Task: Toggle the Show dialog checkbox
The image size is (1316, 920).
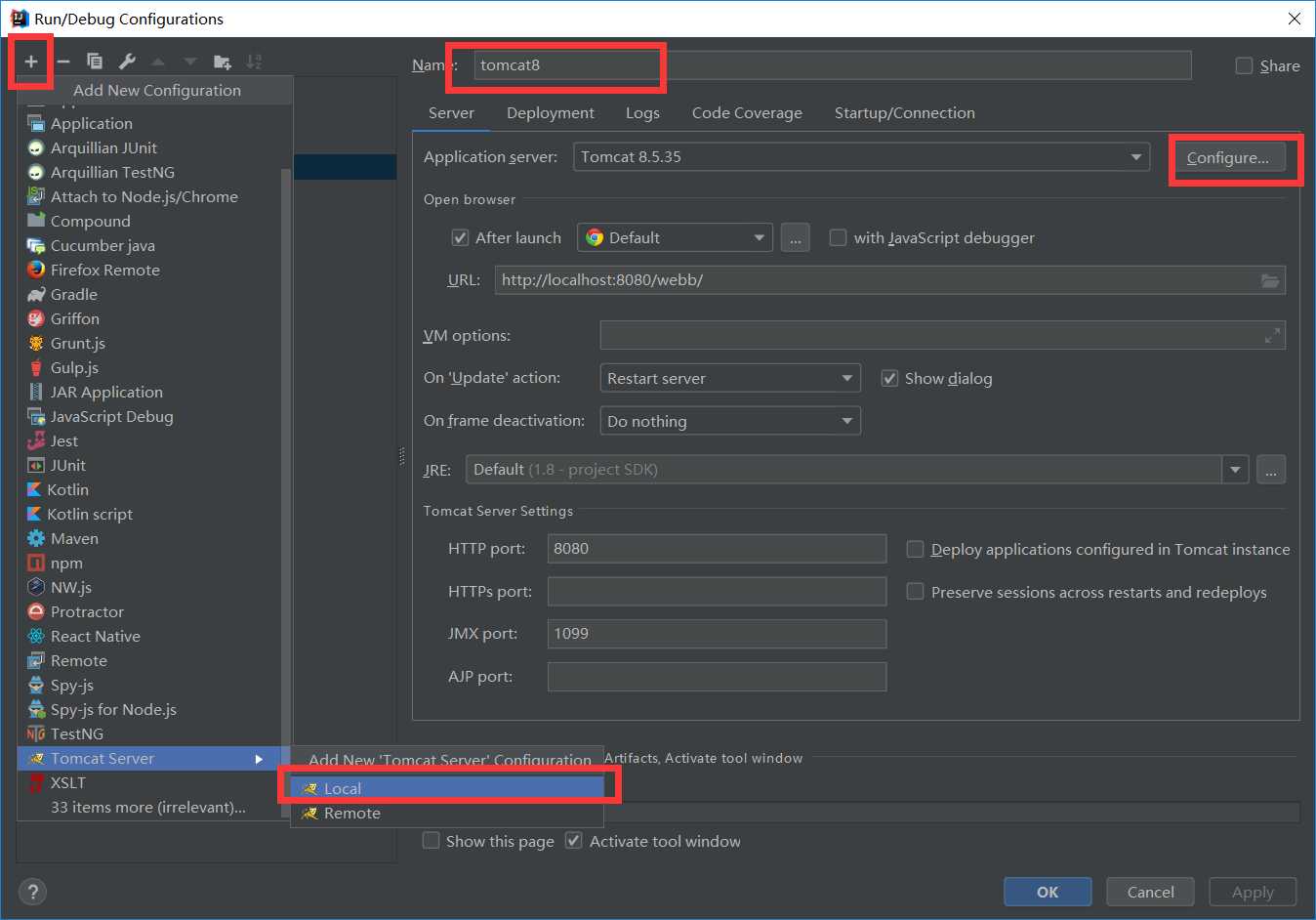Action: click(889, 378)
